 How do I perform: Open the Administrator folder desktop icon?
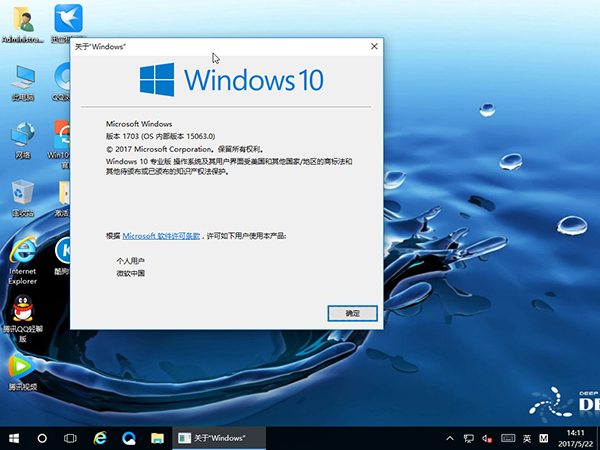click(23, 22)
